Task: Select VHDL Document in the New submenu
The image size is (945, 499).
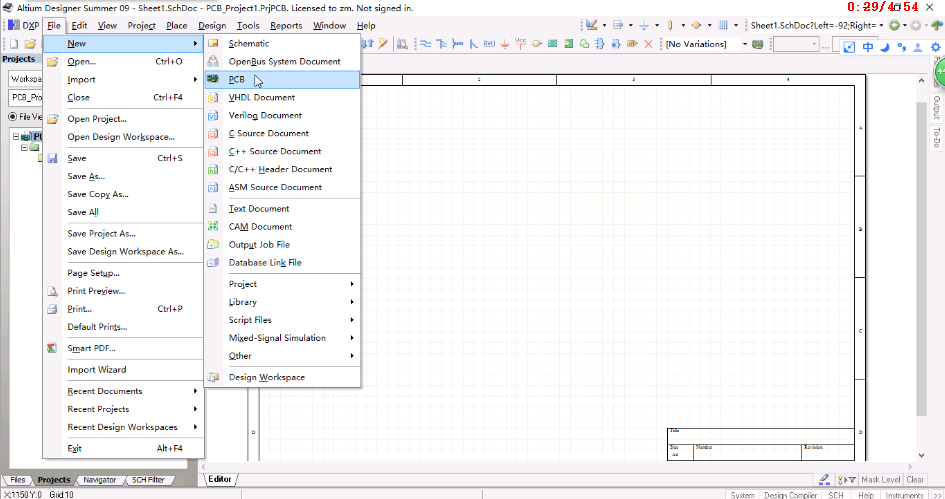Action: [283, 98]
